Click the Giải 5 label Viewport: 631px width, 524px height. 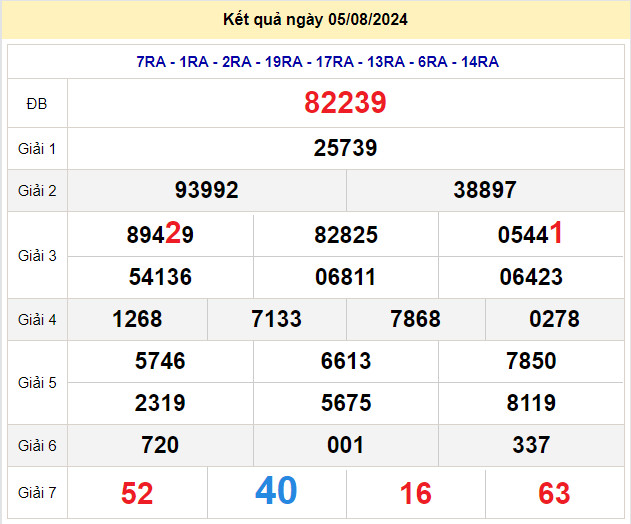click(37, 383)
